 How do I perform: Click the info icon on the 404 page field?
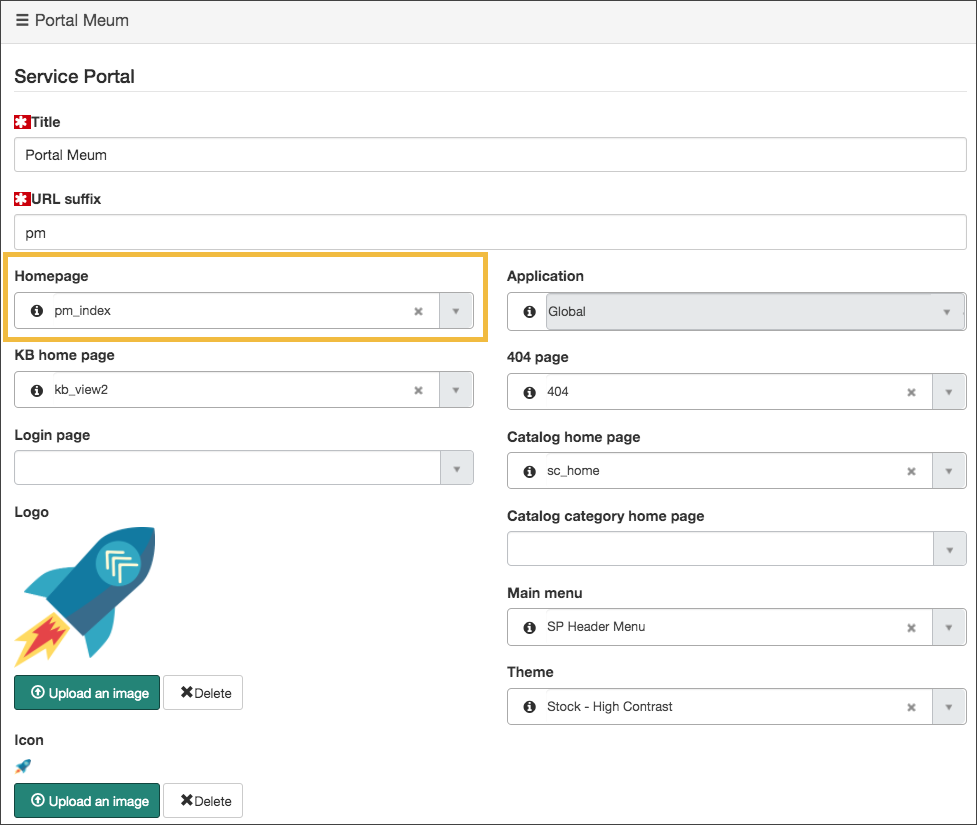(527, 391)
